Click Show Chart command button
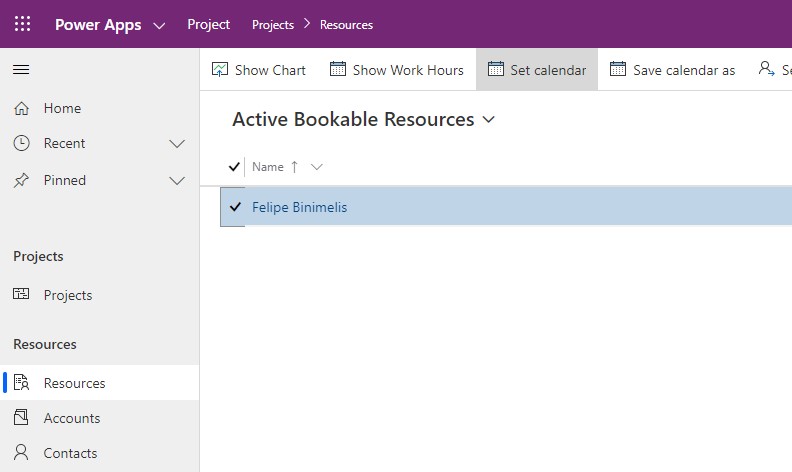This screenshot has width=792, height=472. coord(259,70)
